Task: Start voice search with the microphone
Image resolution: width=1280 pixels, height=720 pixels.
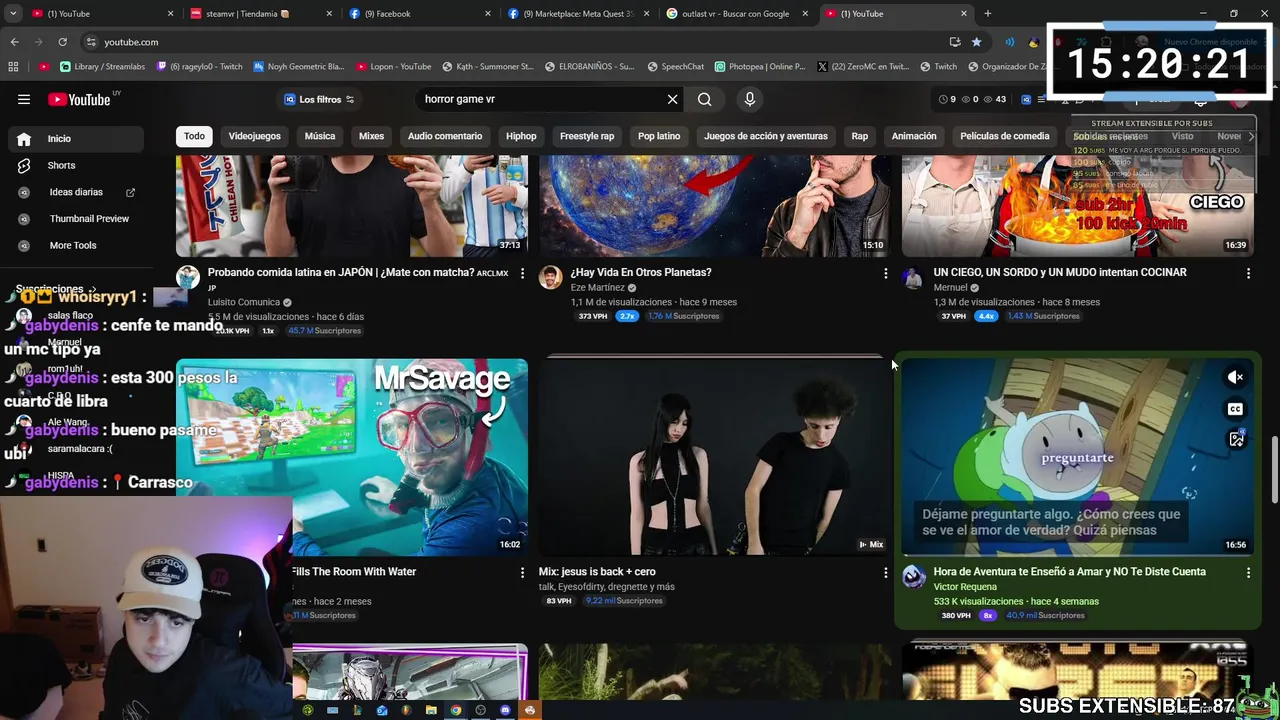Action: tap(750, 99)
